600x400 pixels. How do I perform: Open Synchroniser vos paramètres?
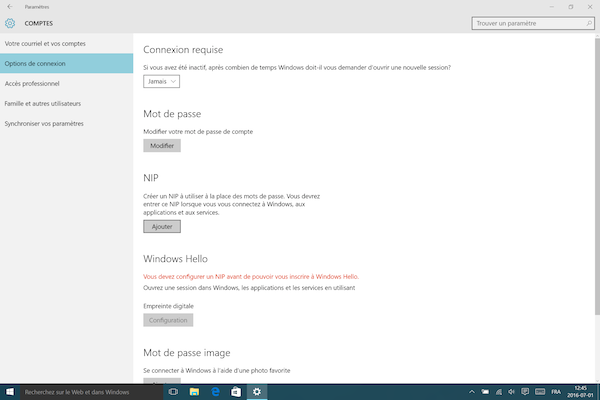pos(67,124)
